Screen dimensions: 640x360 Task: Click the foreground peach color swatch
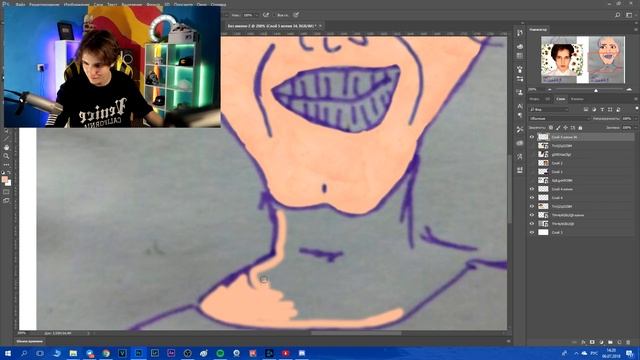[4, 179]
